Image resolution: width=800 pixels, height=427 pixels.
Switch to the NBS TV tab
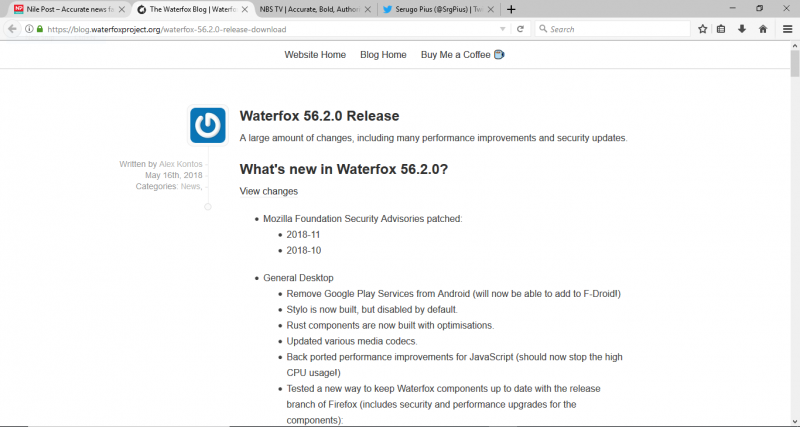pyautogui.click(x=310, y=9)
